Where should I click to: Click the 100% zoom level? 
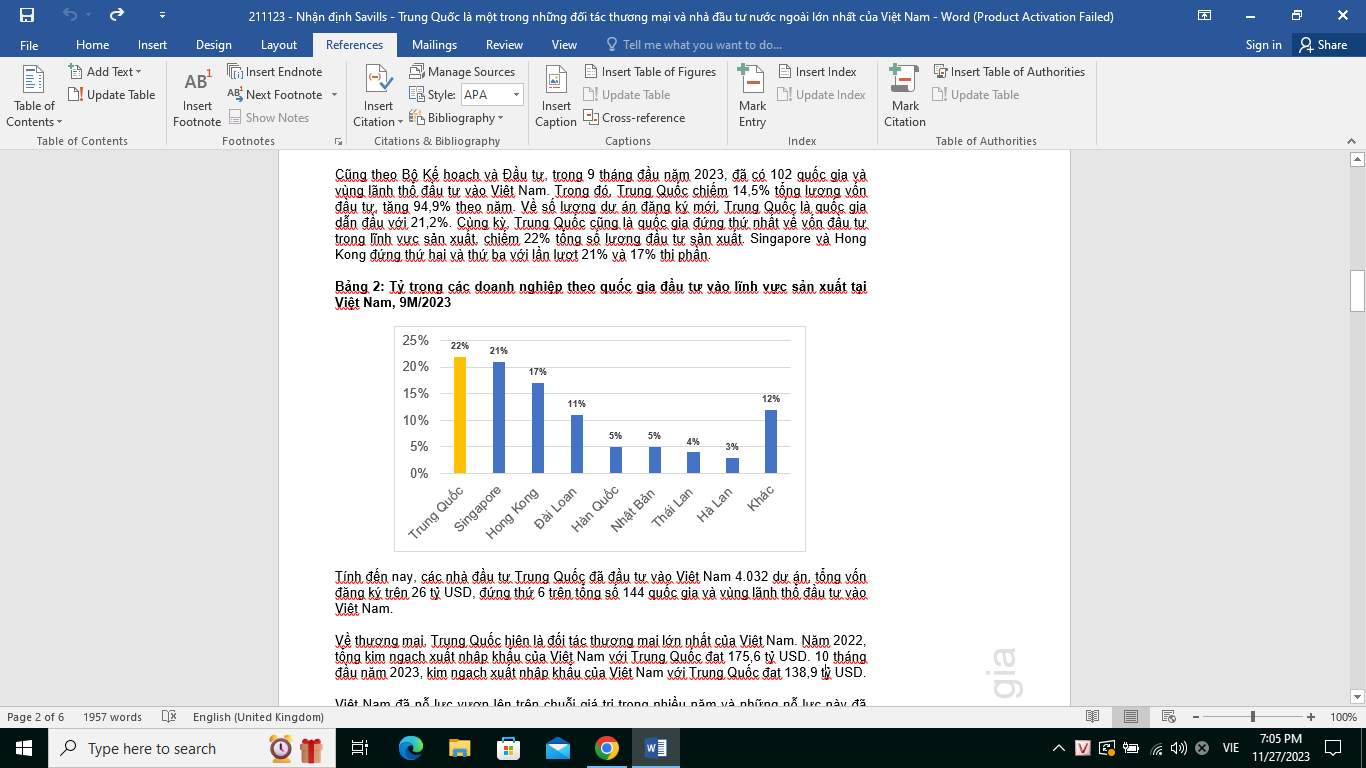(x=1343, y=717)
